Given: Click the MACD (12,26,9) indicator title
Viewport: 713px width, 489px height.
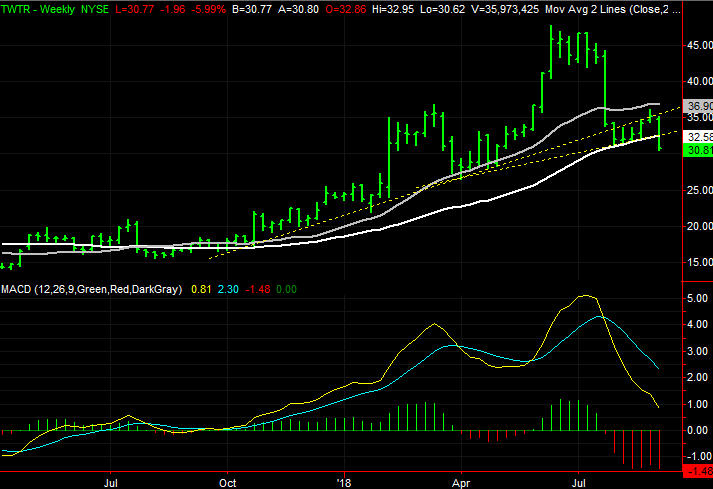Looking at the screenshot, I should click(x=91, y=289).
